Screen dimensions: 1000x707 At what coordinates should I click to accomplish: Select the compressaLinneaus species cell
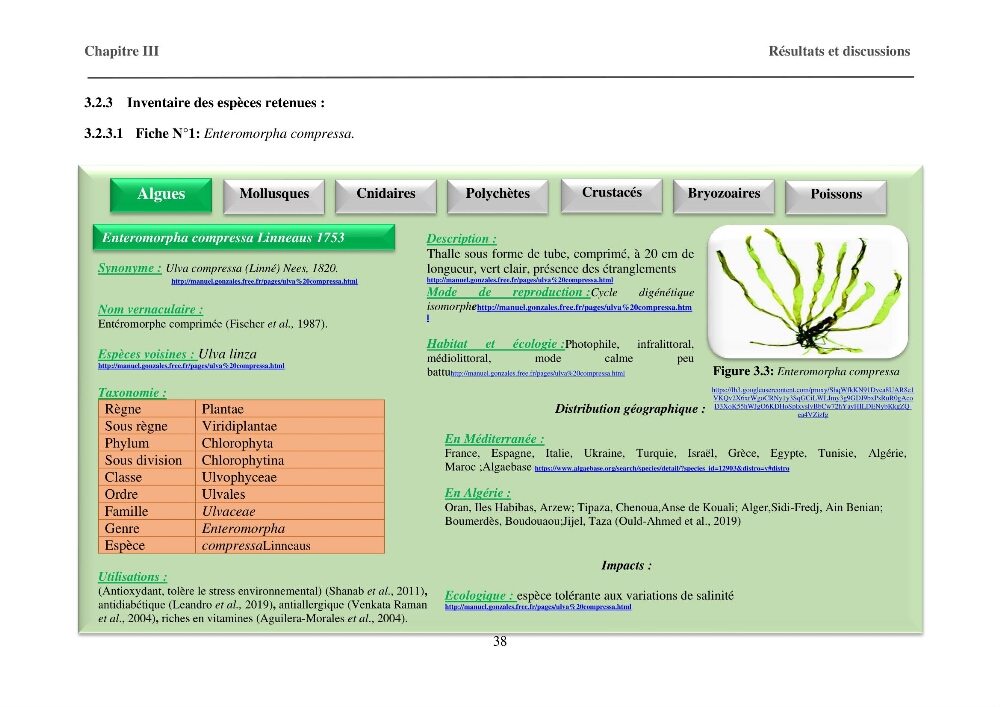coord(290,545)
